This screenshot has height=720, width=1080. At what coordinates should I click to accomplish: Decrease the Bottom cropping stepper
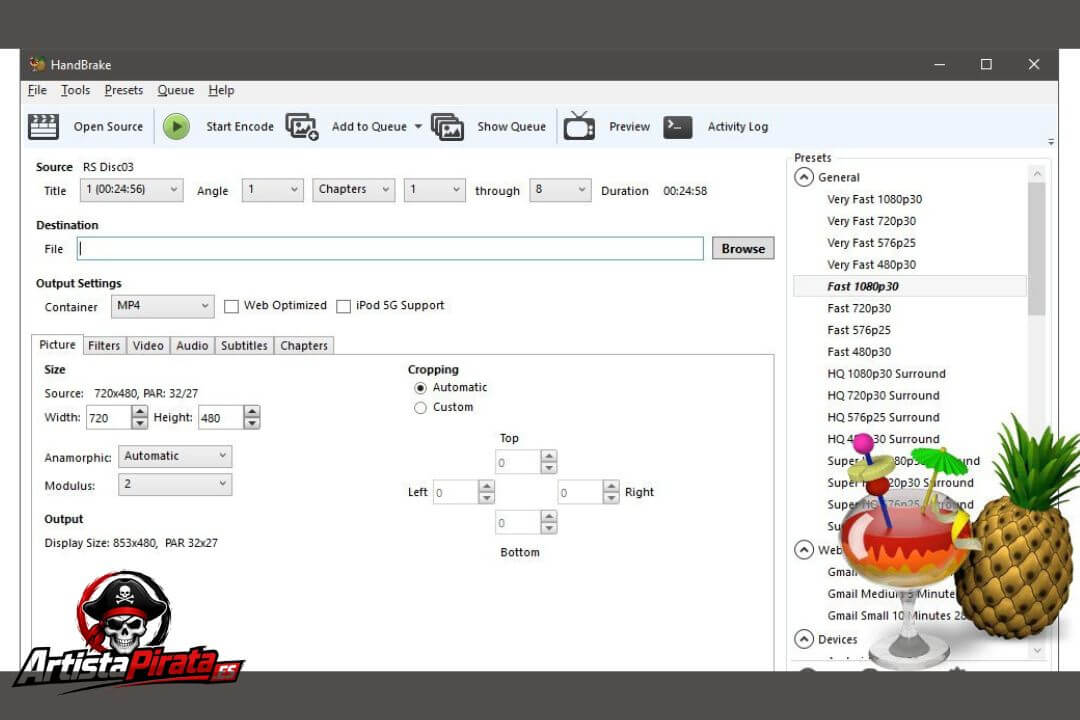point(548,528)
